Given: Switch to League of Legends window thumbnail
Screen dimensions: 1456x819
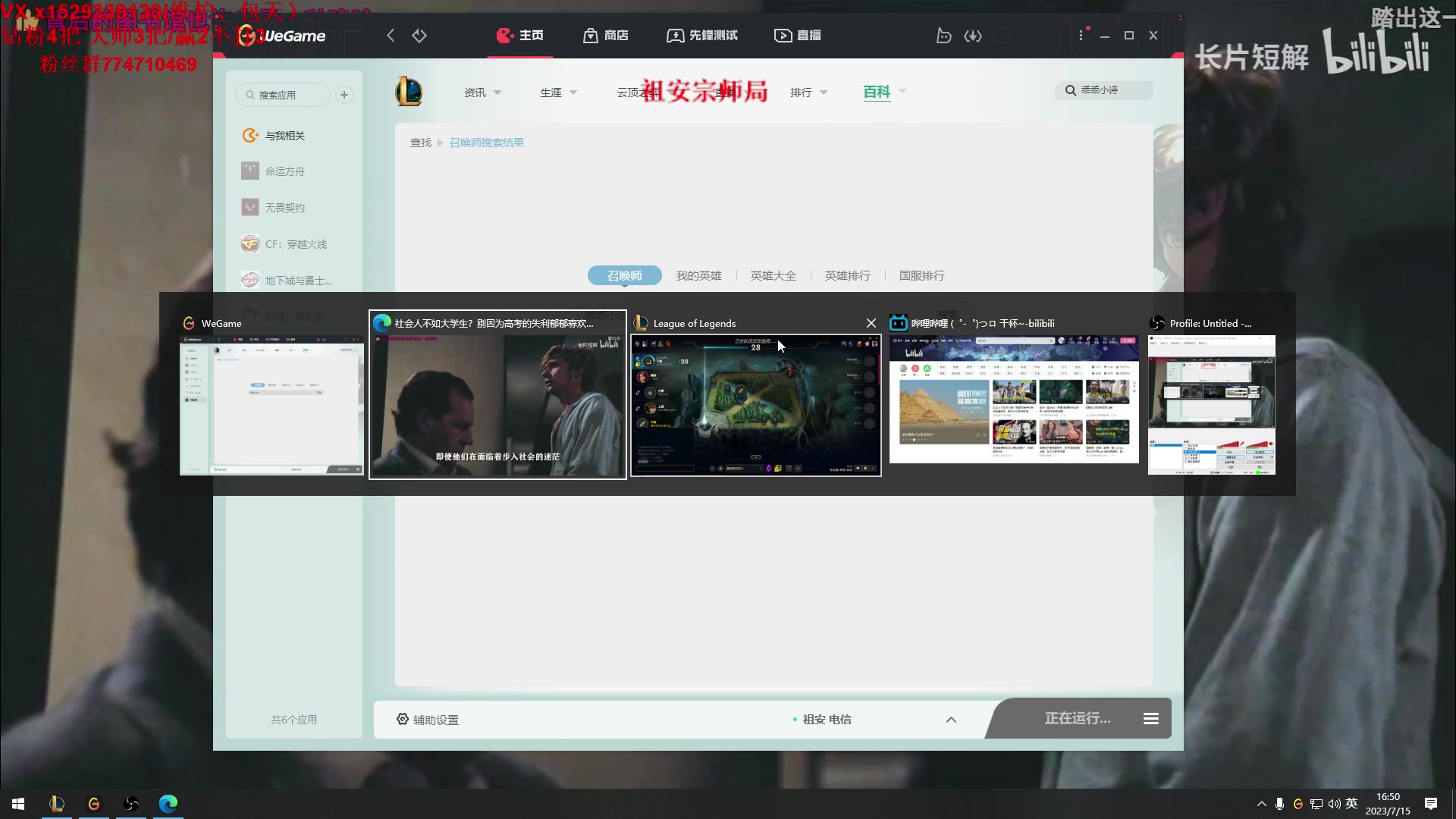Looking at the screenshot, I should click(756, 406).
